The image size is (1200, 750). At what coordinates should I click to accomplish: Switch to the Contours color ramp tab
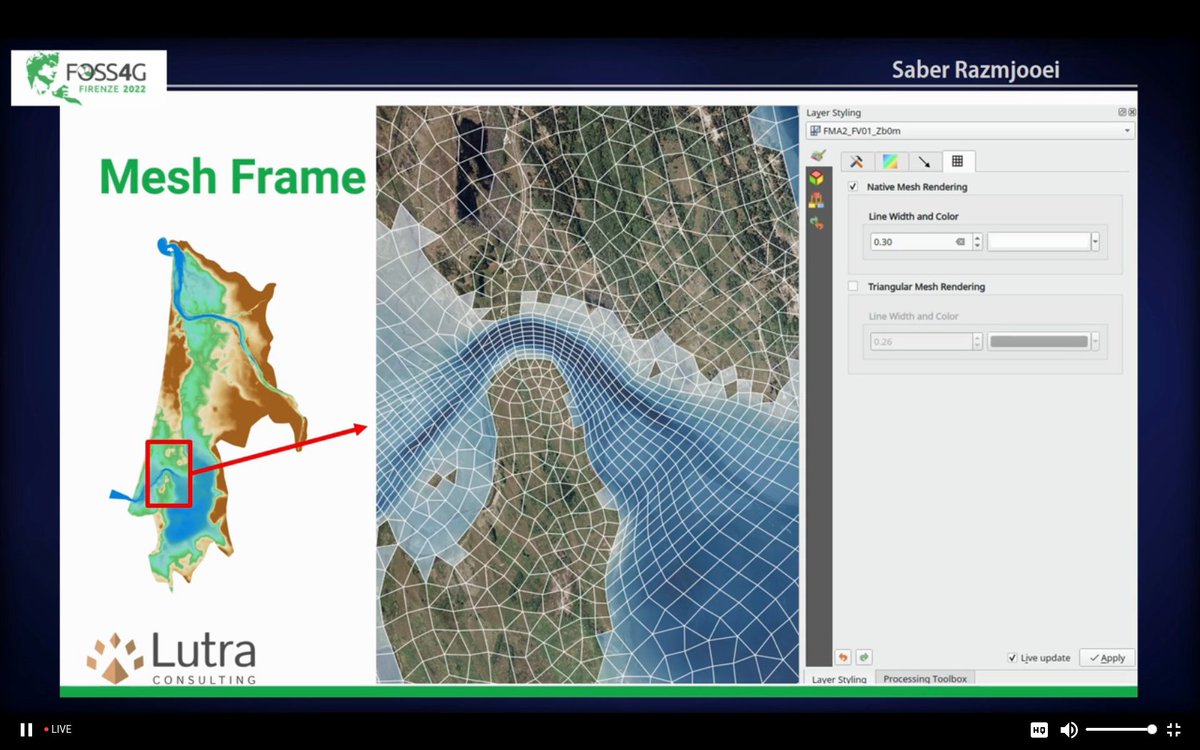pos(890,161)
